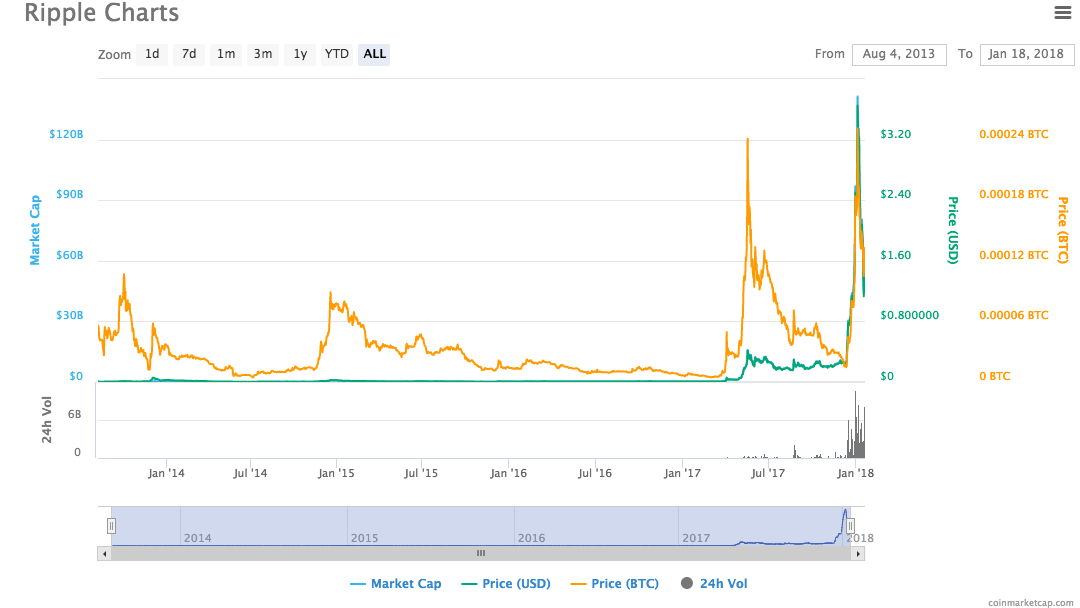1080x608 pixels.
Task: Click the 2015 label in navigator
Action: tap(364, 538)
